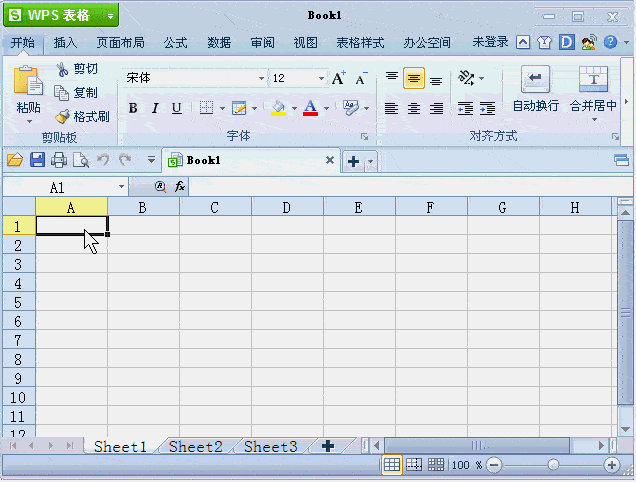Toggle Bold formatting
The image size is (636, 482).
tap(133, 108)
